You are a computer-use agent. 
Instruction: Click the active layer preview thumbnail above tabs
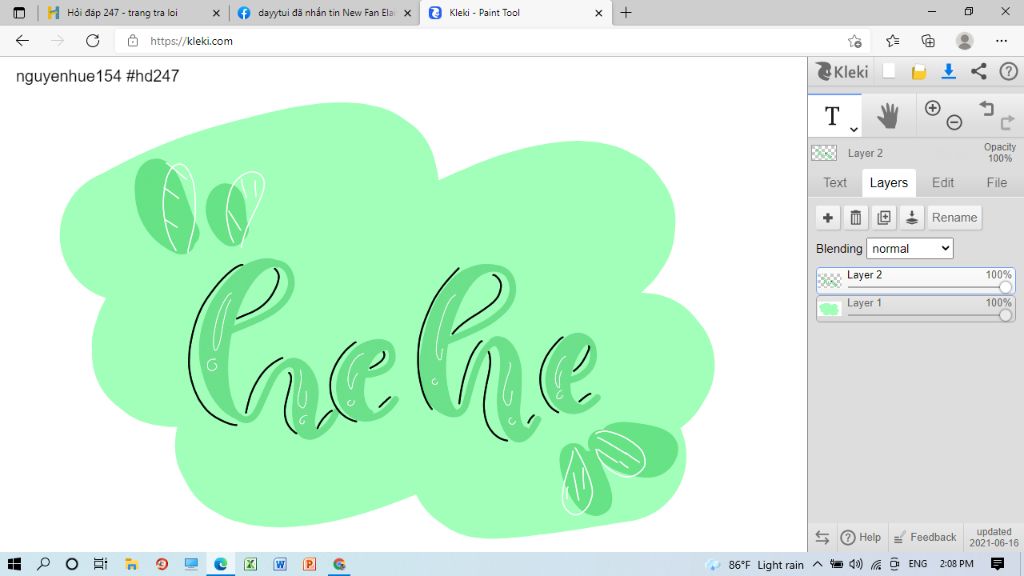point(824,153)
